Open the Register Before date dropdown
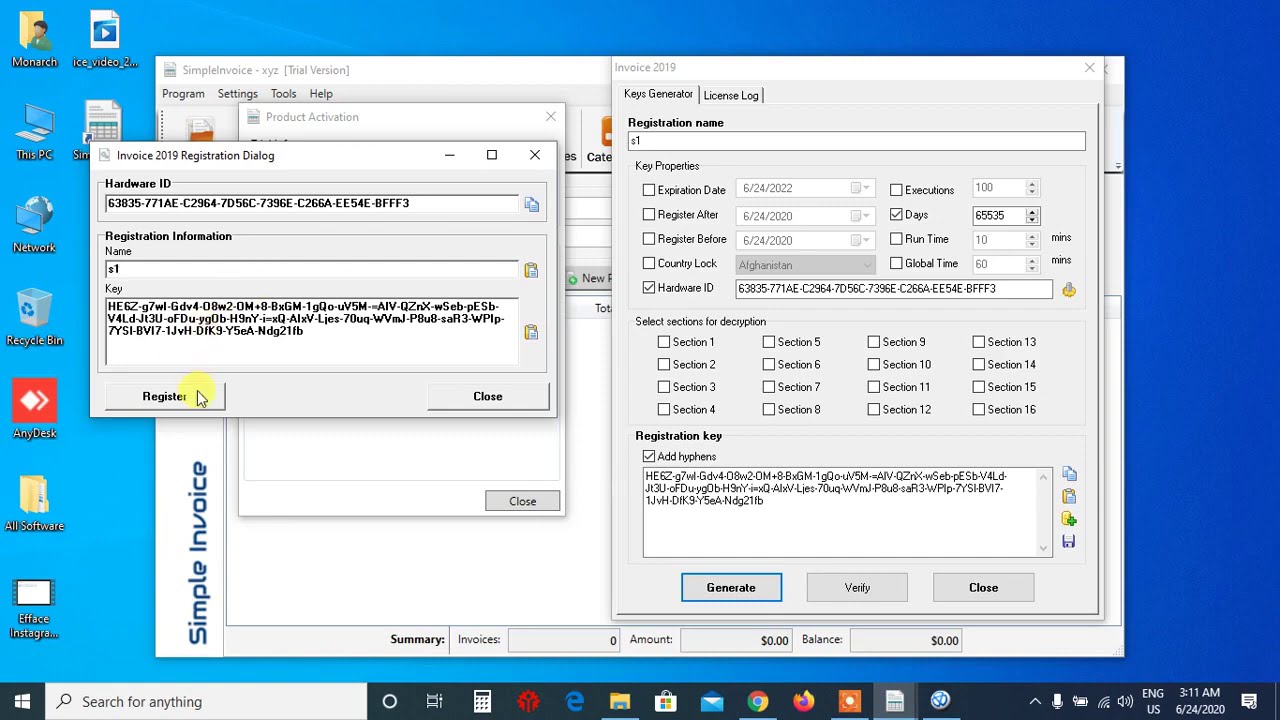This screenshot has height=720, width=1280. click(x=861, y=240)
